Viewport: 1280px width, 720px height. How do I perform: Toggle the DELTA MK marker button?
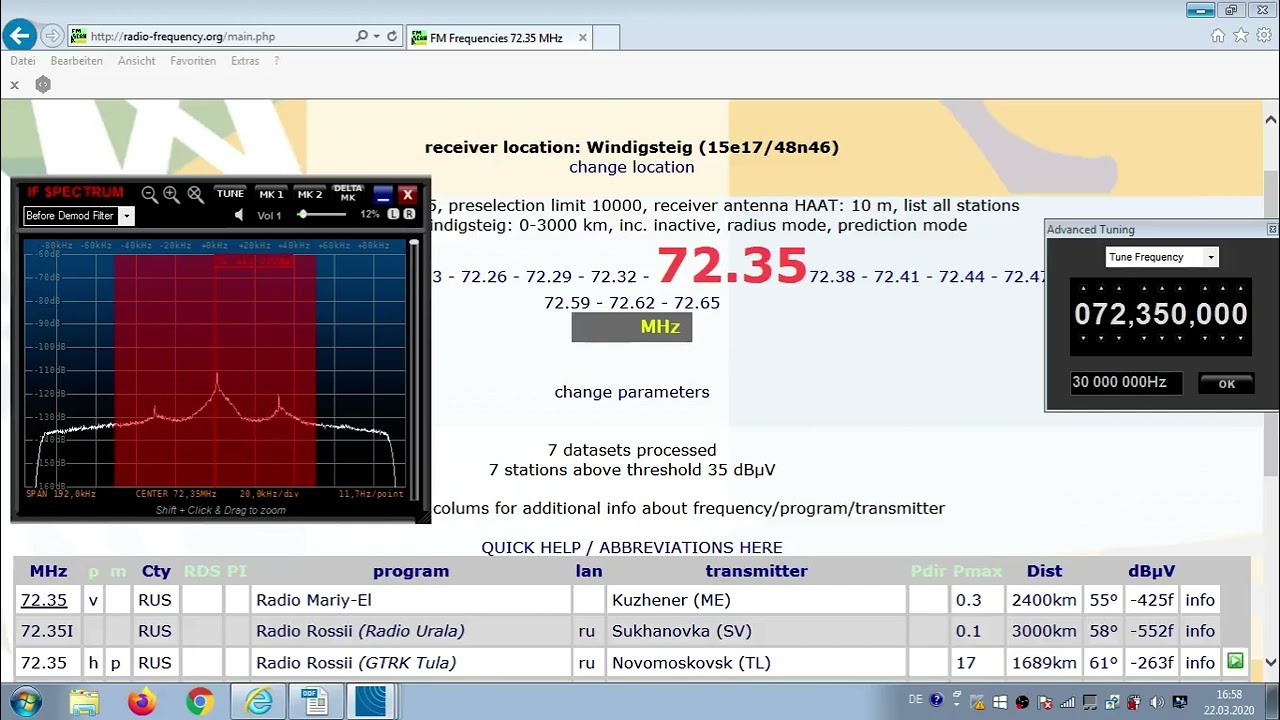point(348,193)
